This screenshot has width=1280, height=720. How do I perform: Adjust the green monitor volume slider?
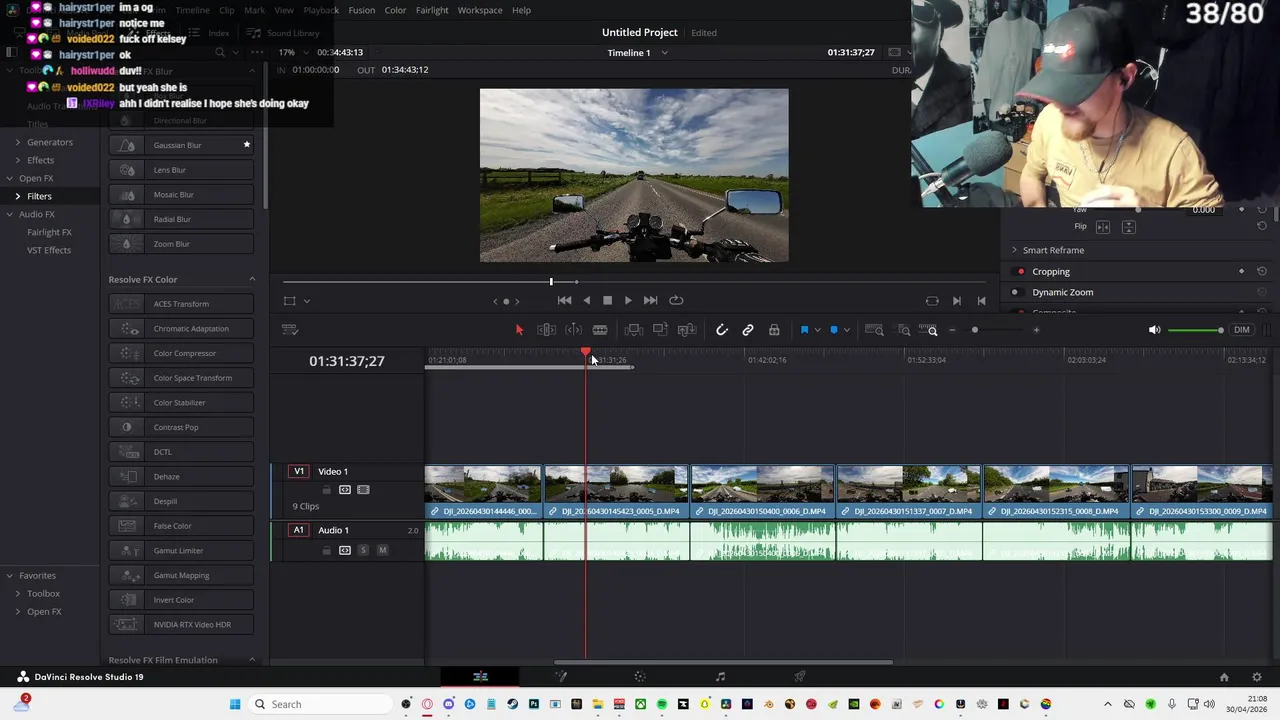click(1196, 330)
